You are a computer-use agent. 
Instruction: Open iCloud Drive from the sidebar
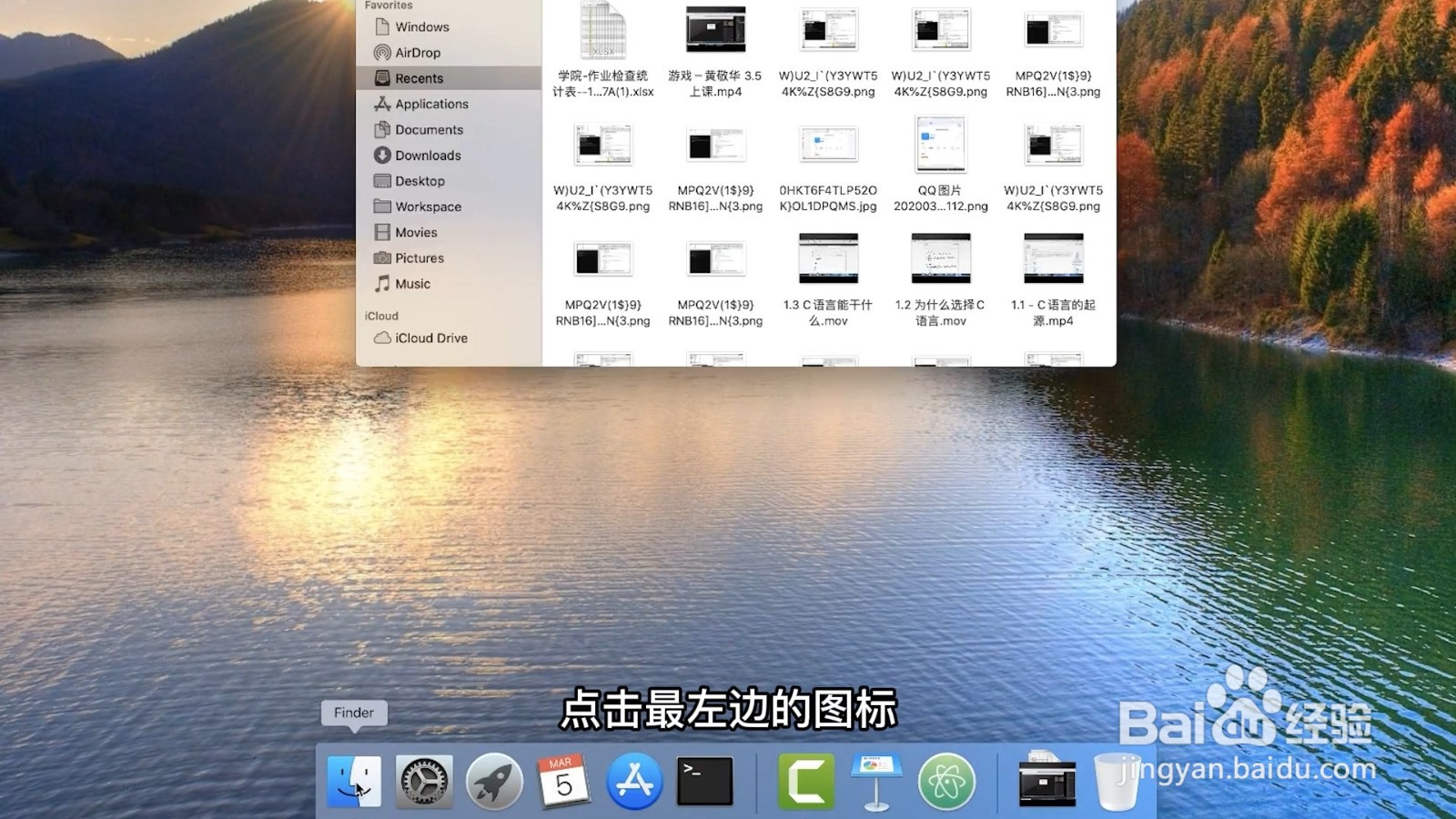(430, 338)
